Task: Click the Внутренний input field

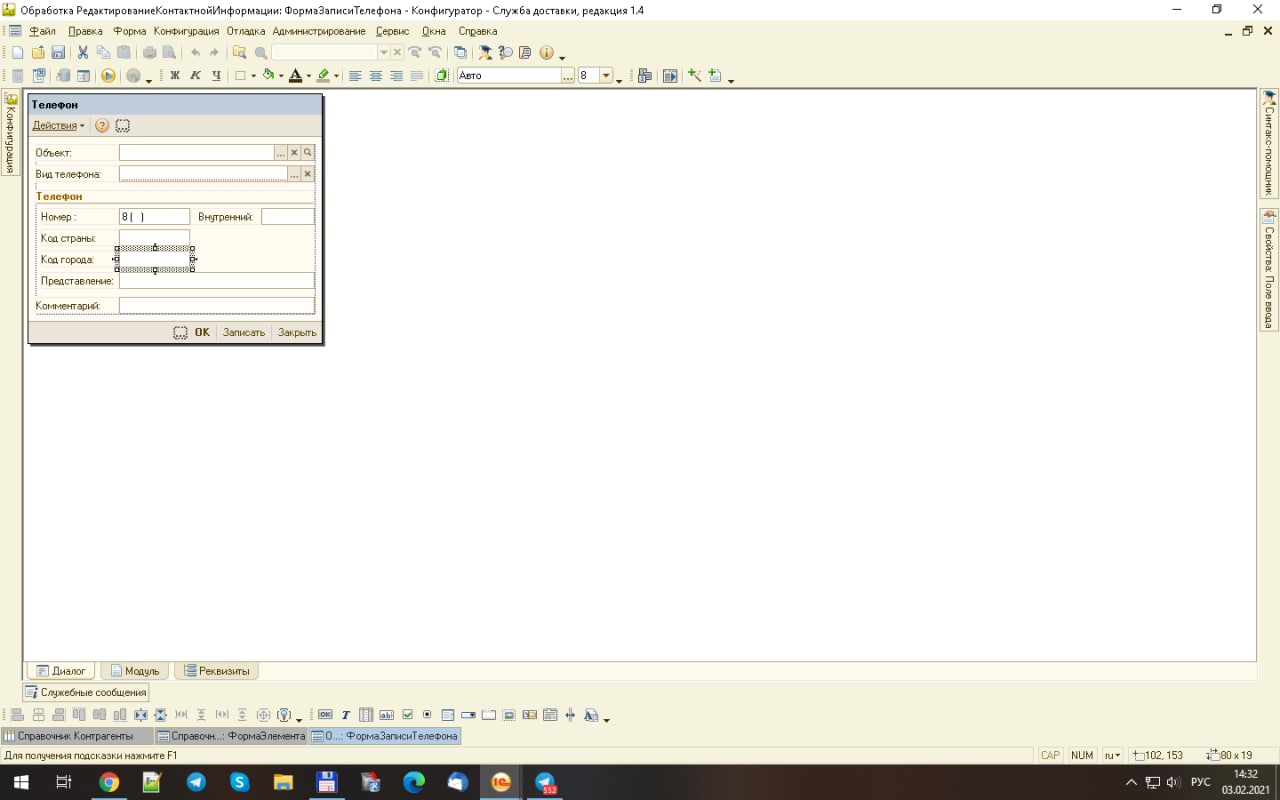Action: (288, 217)
